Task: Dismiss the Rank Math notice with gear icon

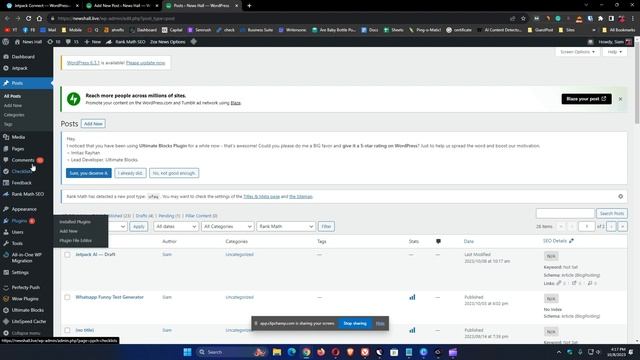Action: 620,196
